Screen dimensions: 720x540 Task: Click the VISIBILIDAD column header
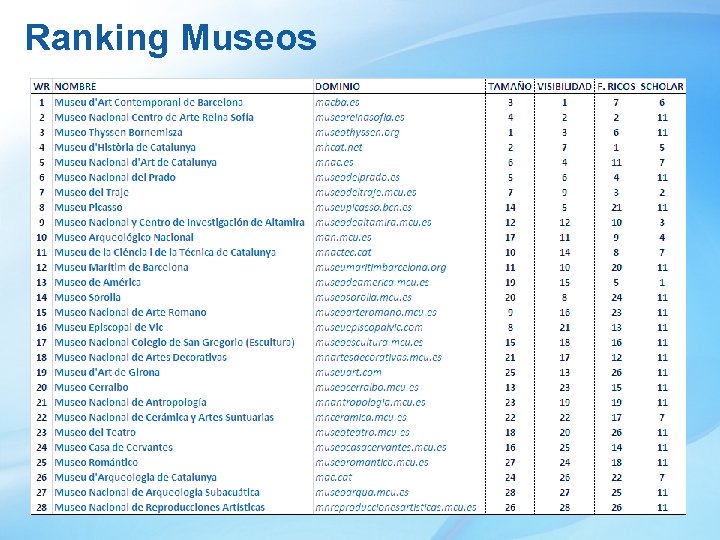pos(564,86)
